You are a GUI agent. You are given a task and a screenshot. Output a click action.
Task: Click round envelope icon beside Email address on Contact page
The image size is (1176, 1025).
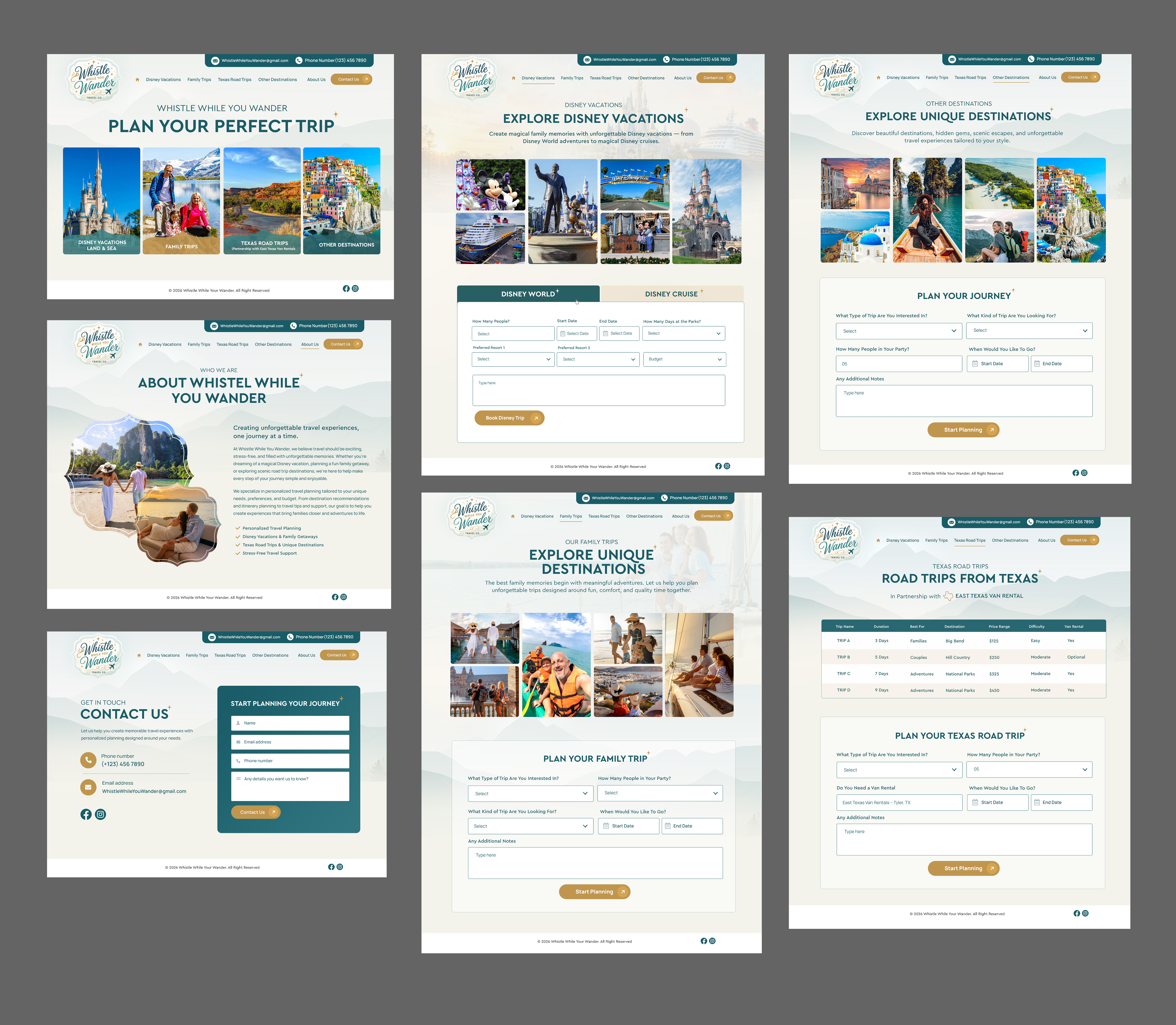tap(88, 787)
